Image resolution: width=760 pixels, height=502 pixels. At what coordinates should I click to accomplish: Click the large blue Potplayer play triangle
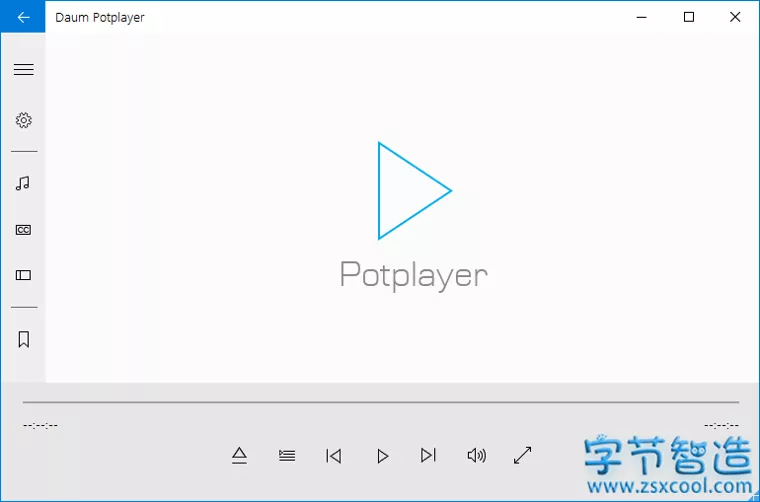pos(414,191)
